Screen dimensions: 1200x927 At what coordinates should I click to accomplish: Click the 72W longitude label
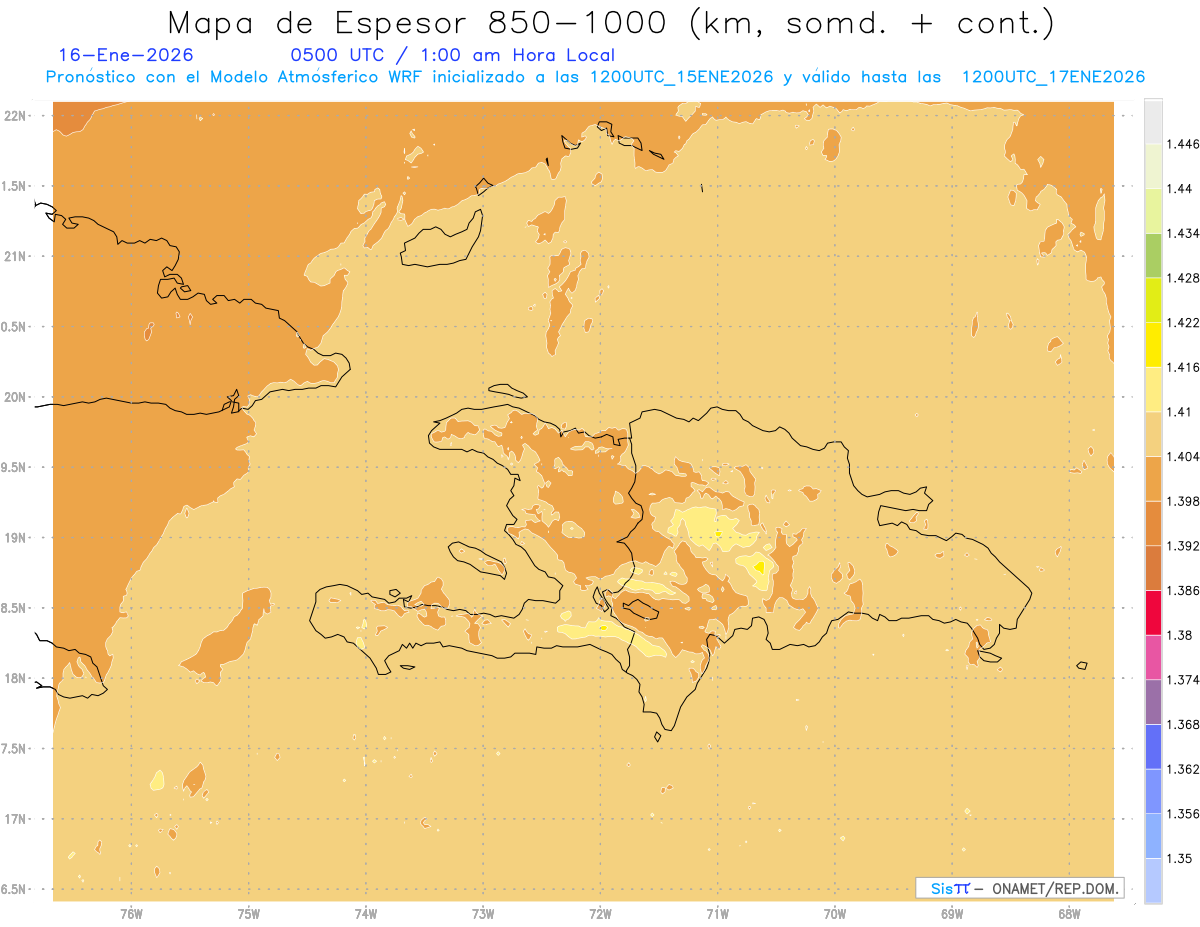600,914
